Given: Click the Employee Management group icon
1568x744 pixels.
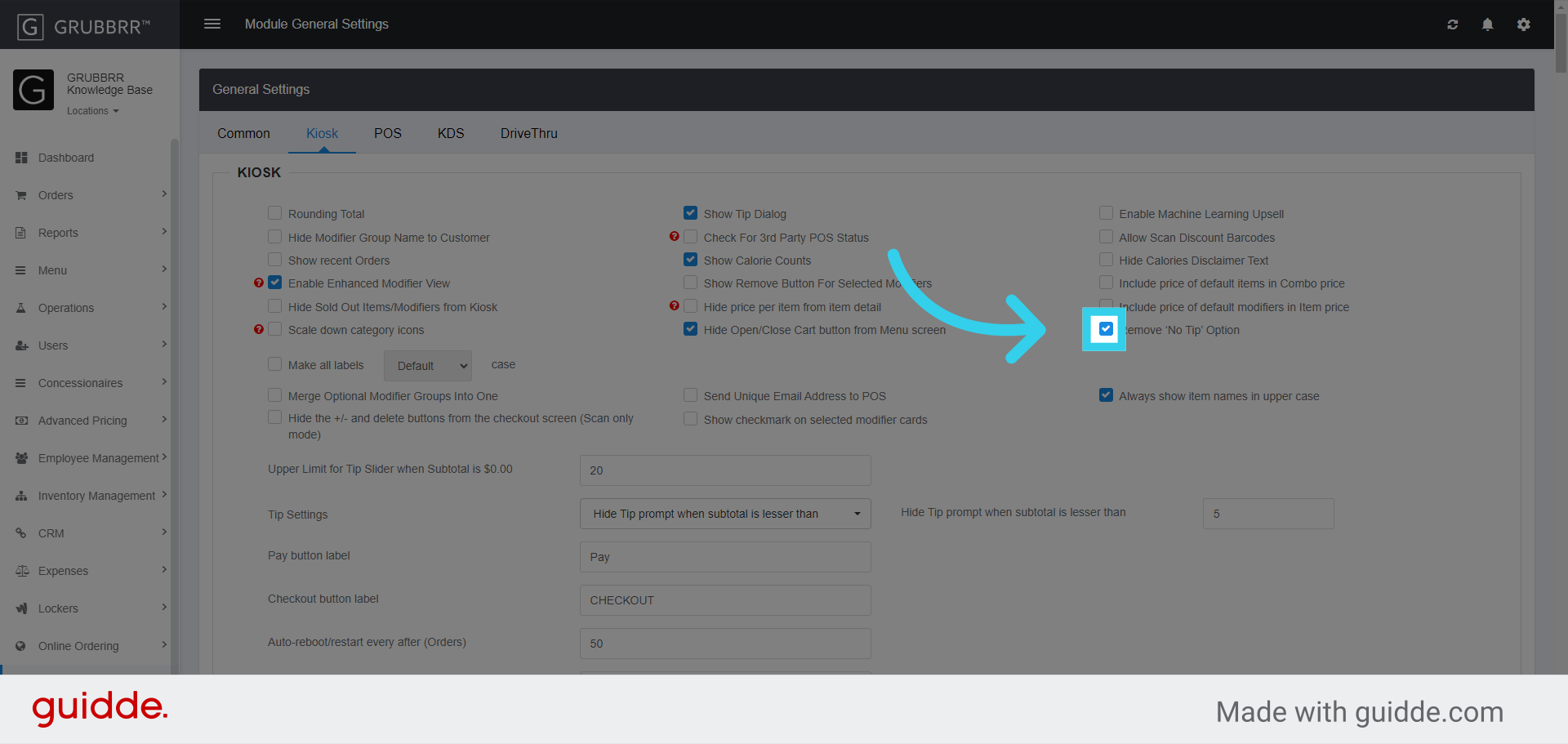Looking at the screenshot, I should pos(21,458).
